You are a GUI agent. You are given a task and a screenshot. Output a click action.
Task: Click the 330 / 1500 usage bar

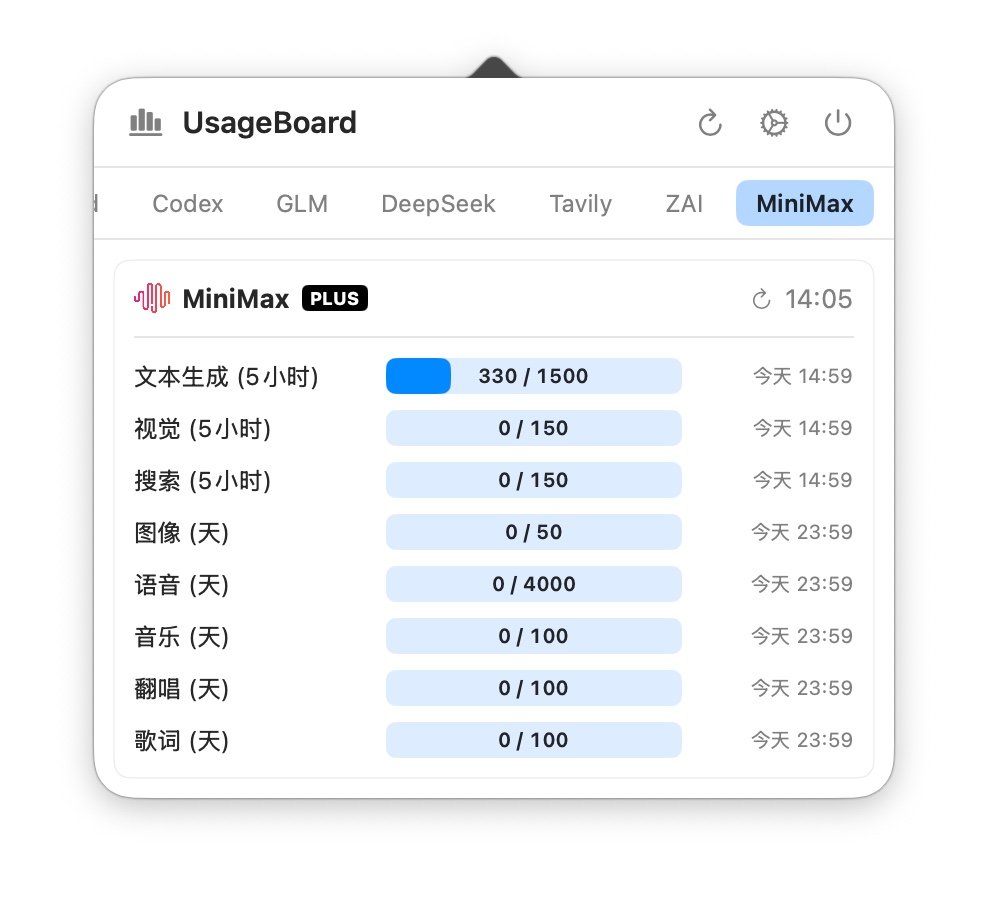point(534,376)
